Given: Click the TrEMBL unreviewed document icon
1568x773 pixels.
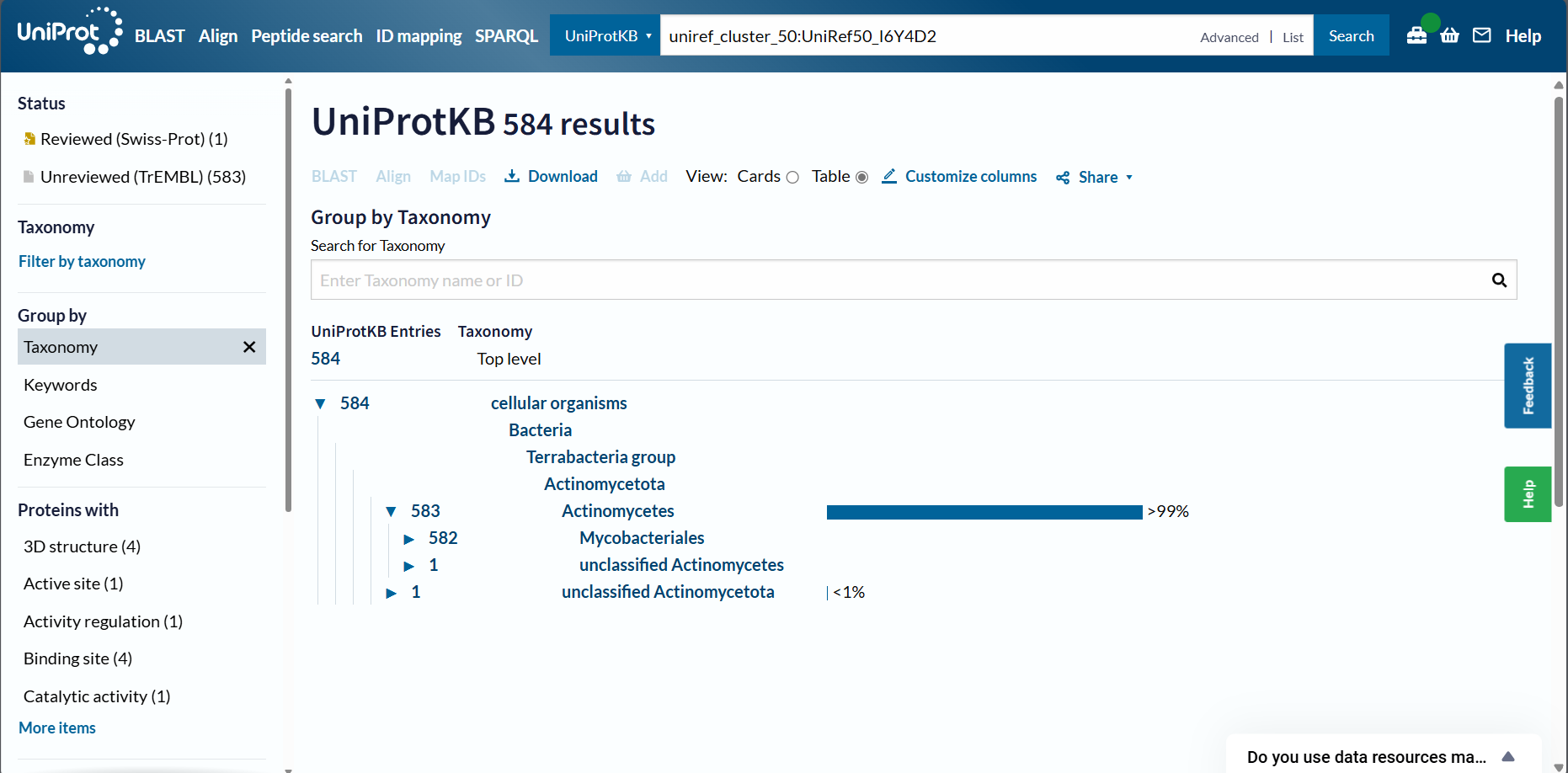Looking at the screenshot, I should pos(29,177).
